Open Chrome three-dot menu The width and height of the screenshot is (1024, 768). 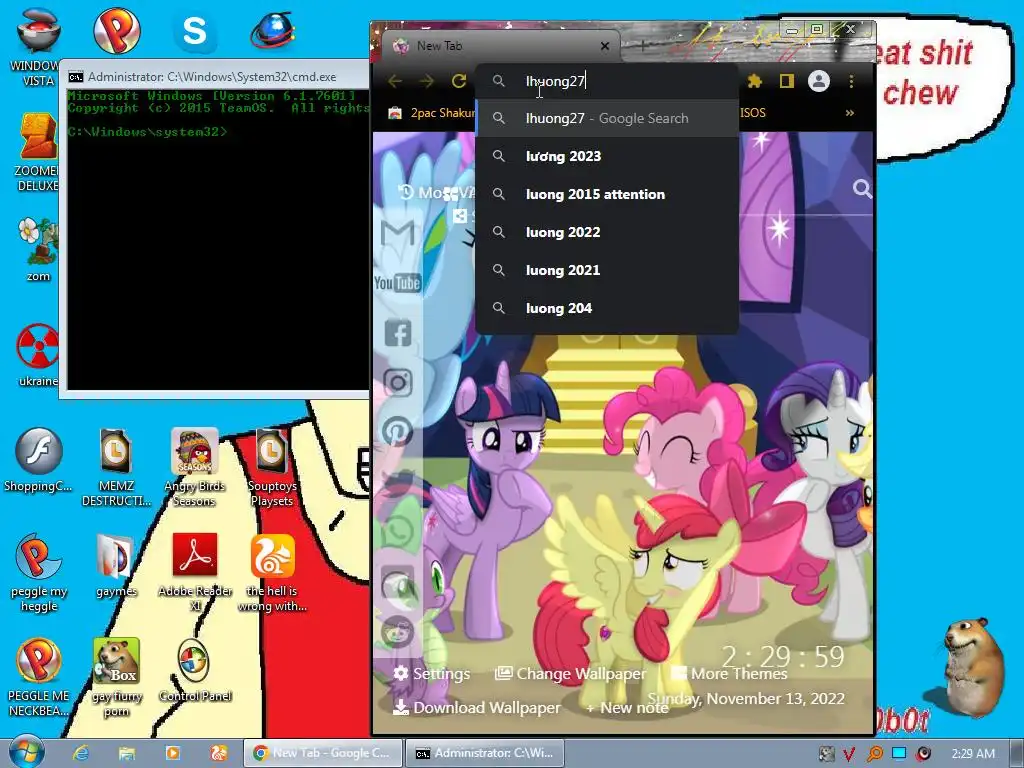pos(851,81)
